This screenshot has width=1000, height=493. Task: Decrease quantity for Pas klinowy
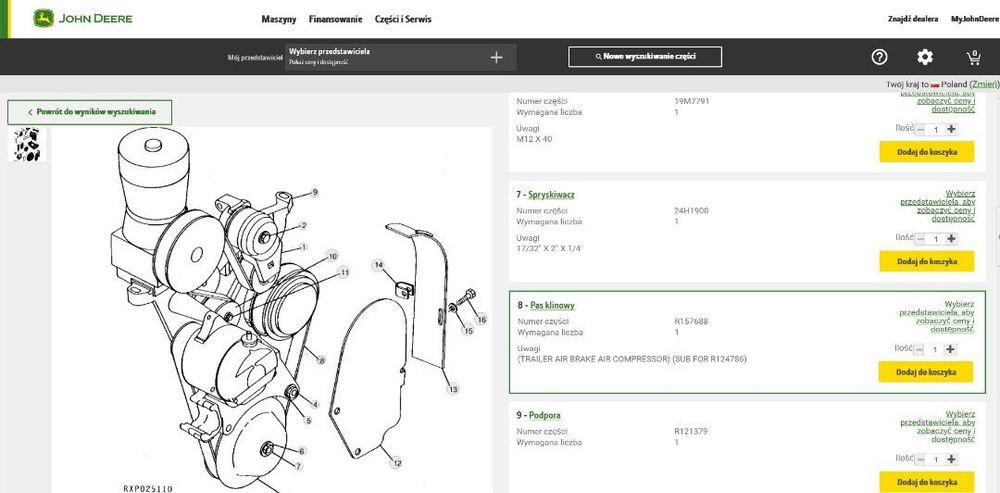[920, 350]
